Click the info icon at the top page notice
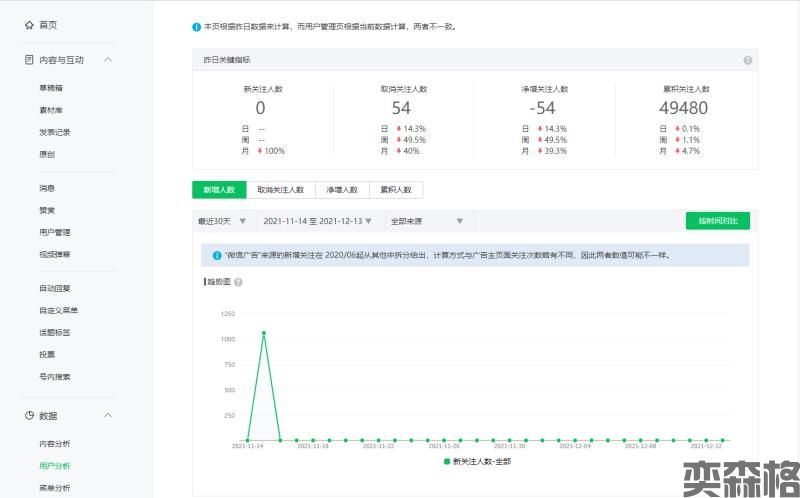Viewport: 800px width, 498px height. [196, 27]
